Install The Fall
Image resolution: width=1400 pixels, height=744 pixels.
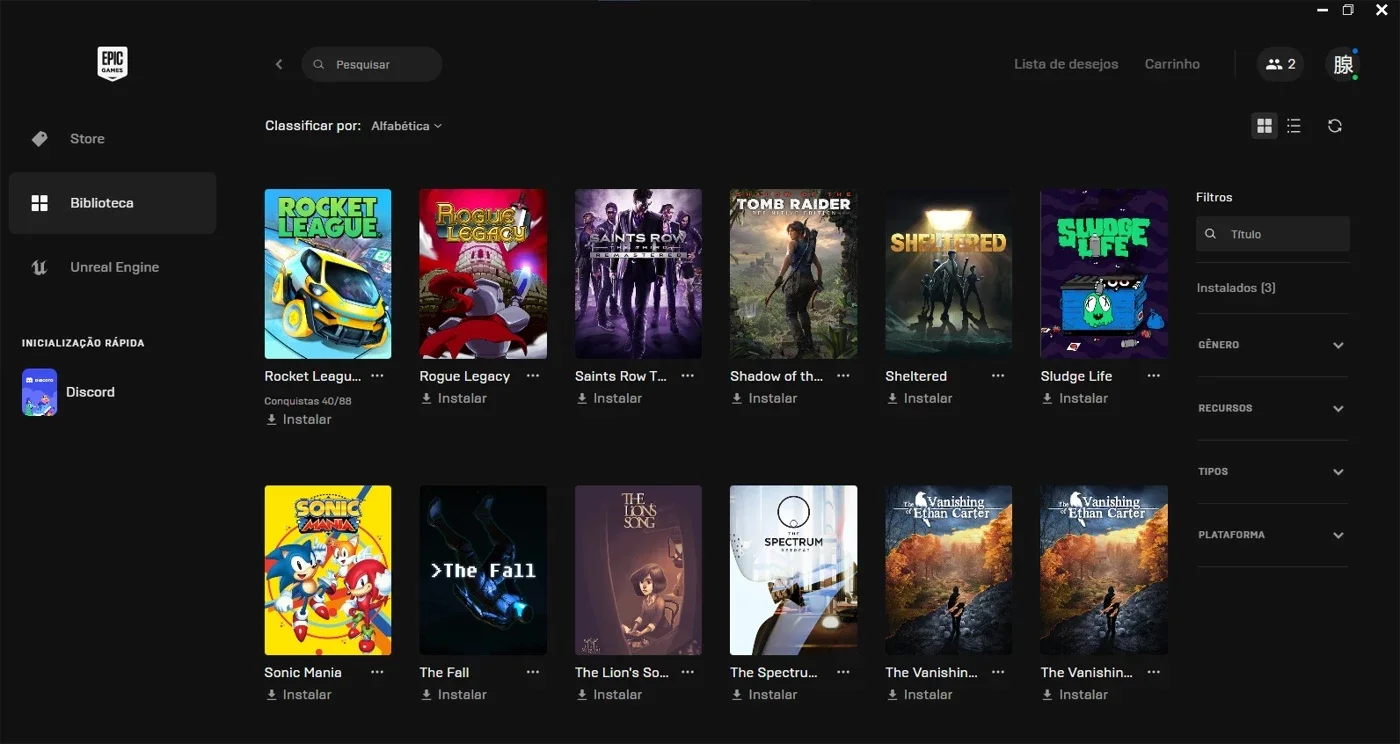click(453, 694)
